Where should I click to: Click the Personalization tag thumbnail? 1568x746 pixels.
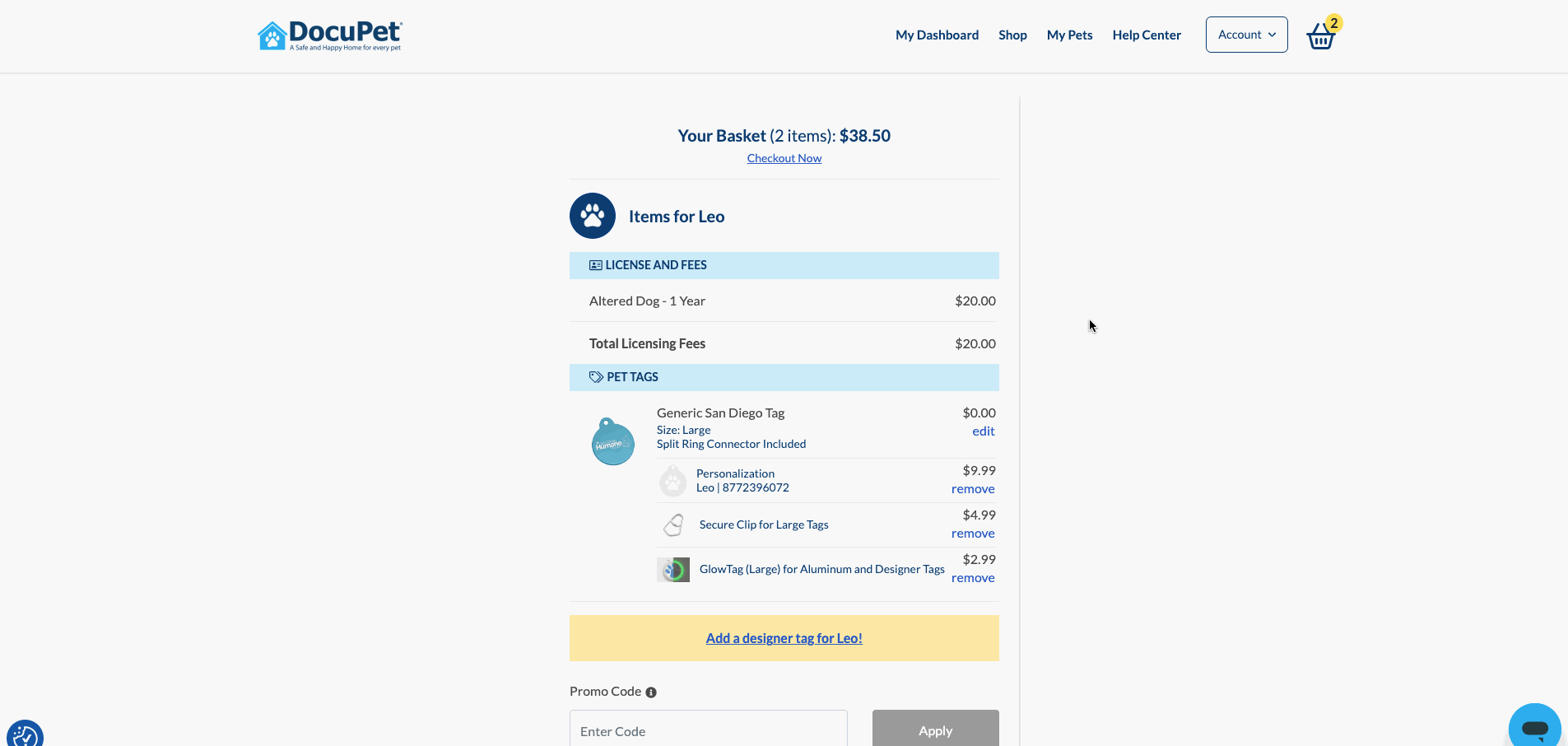[x=672, y=481]
